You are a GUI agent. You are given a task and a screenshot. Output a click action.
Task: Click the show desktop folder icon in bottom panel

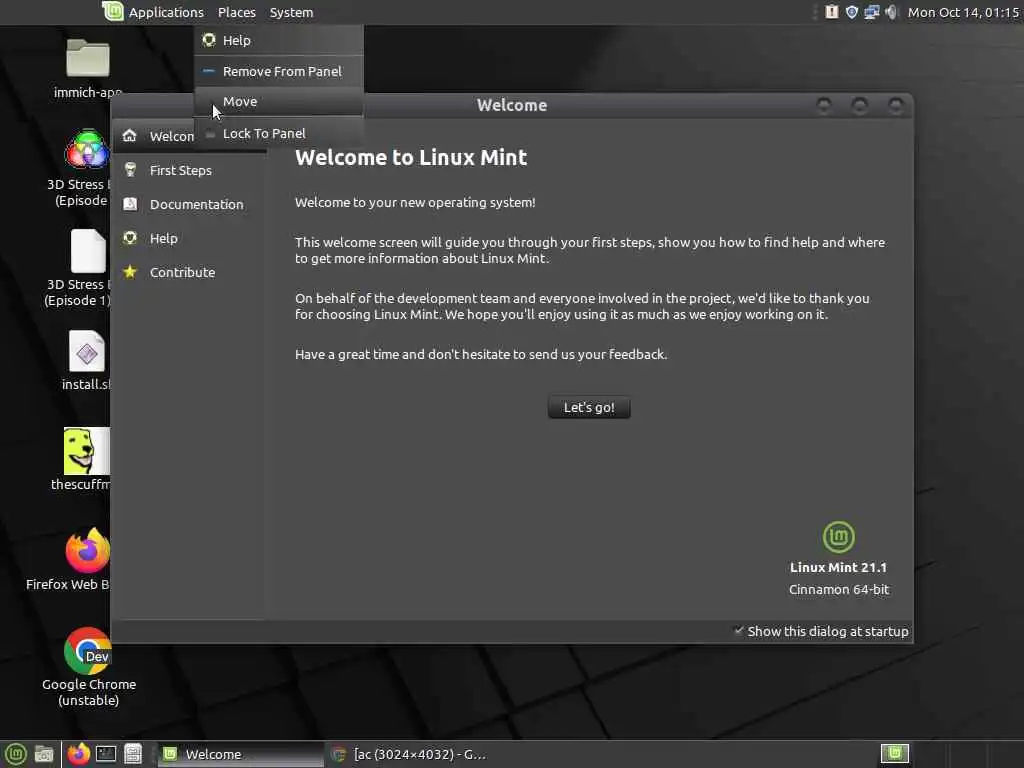pyautogui.click(x=44, y=754)
